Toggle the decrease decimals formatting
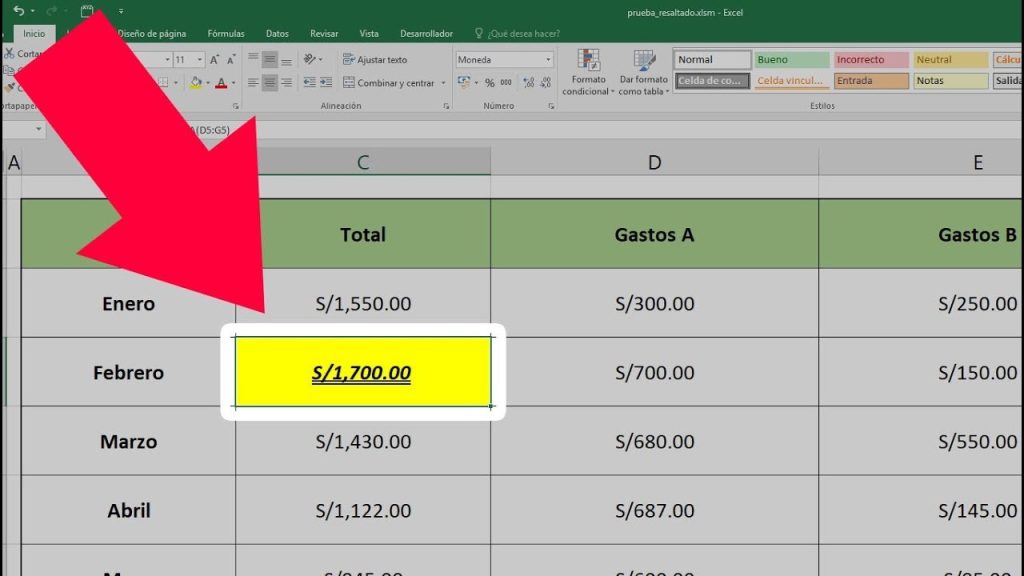 pos(545,82)
